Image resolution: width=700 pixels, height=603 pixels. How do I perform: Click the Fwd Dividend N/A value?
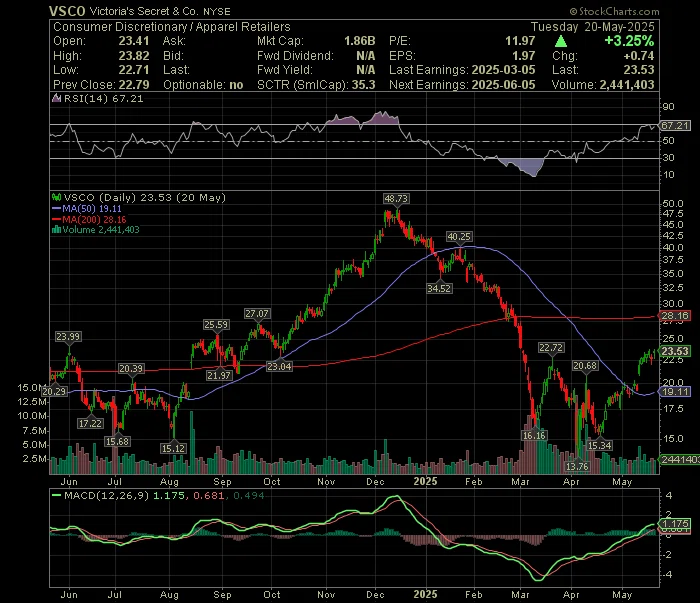pyautogui.click(x=366, y=56)
